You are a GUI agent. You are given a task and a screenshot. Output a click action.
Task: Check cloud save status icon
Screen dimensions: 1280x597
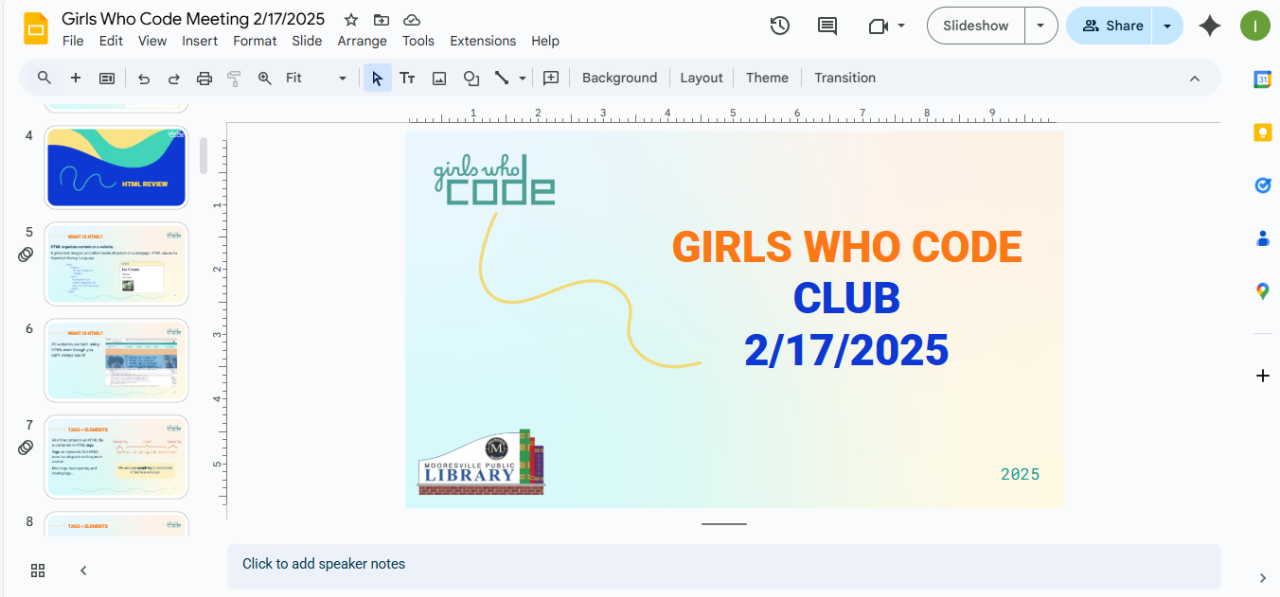(x=411, y=20)
